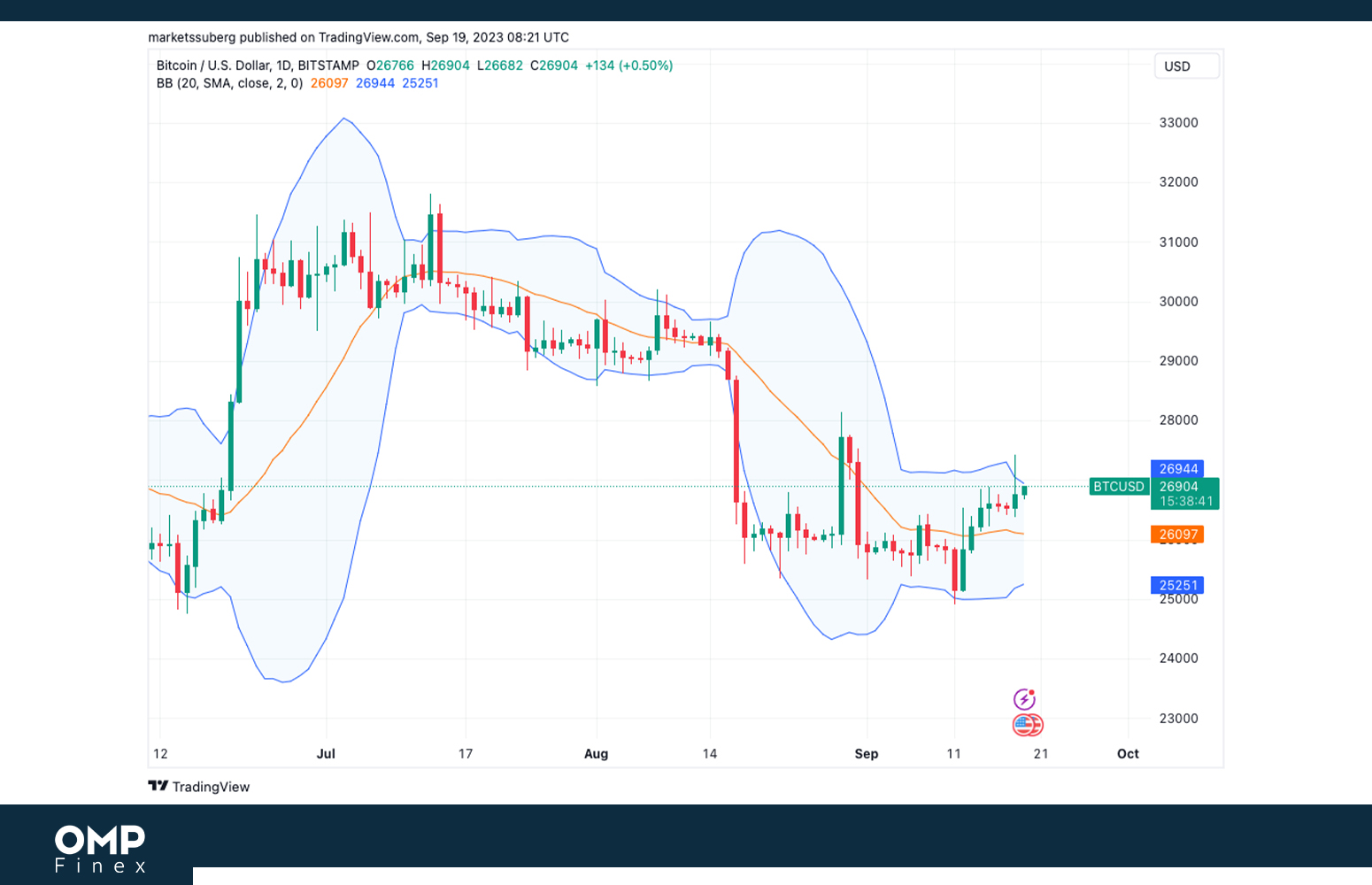Click the 11 date axis label

point(953,754)
